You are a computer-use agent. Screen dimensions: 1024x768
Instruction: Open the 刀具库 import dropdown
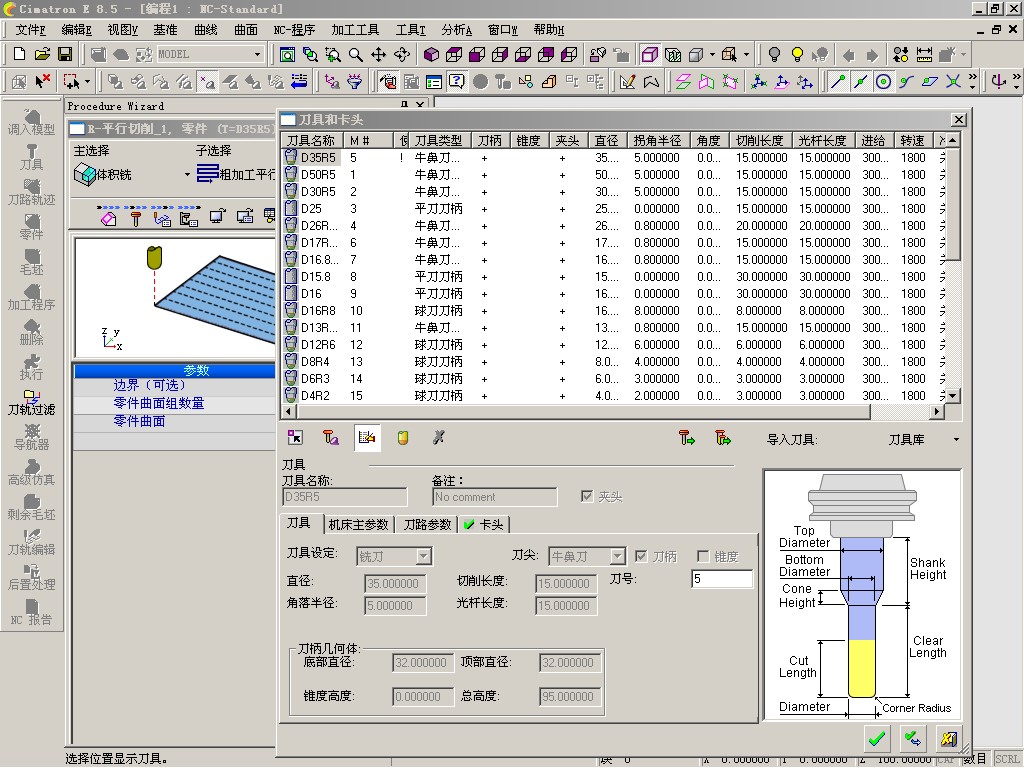956,440
